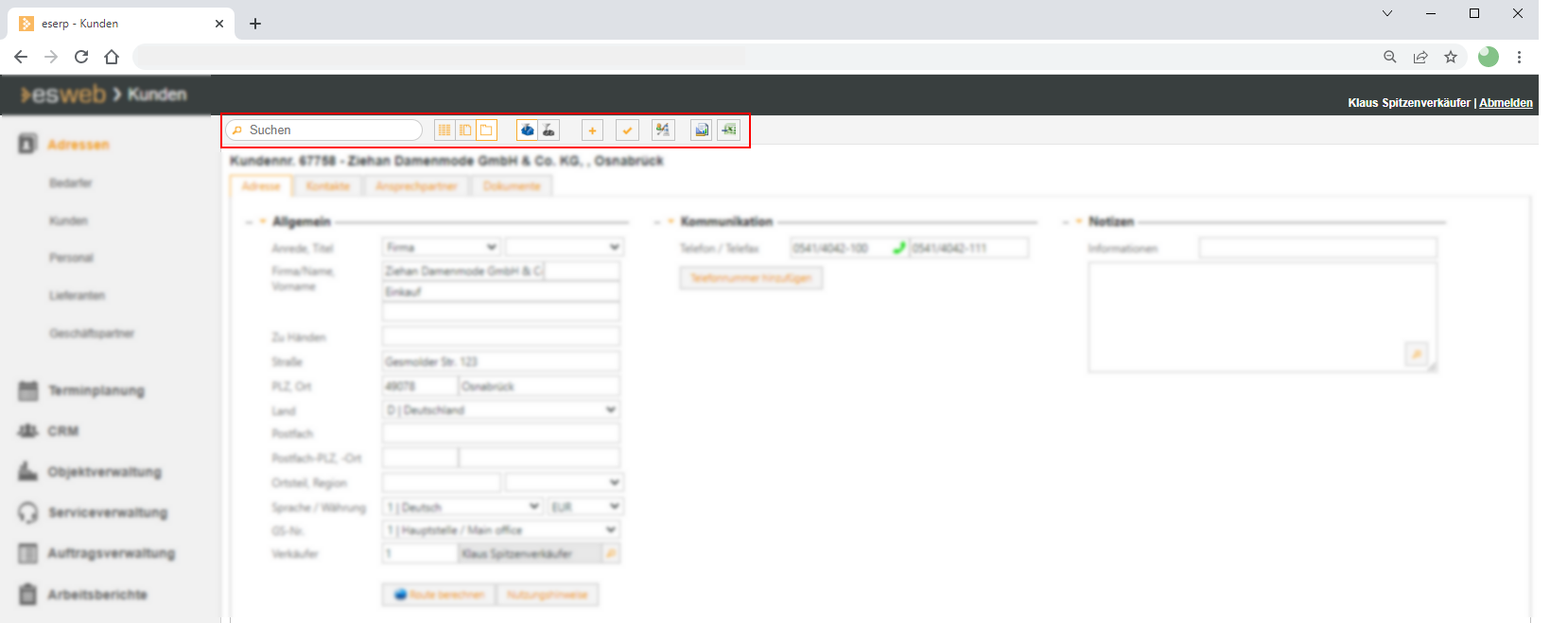Click the green phone call icon
This screenshot has height=623, width=1568.
[x=898, y=249]
